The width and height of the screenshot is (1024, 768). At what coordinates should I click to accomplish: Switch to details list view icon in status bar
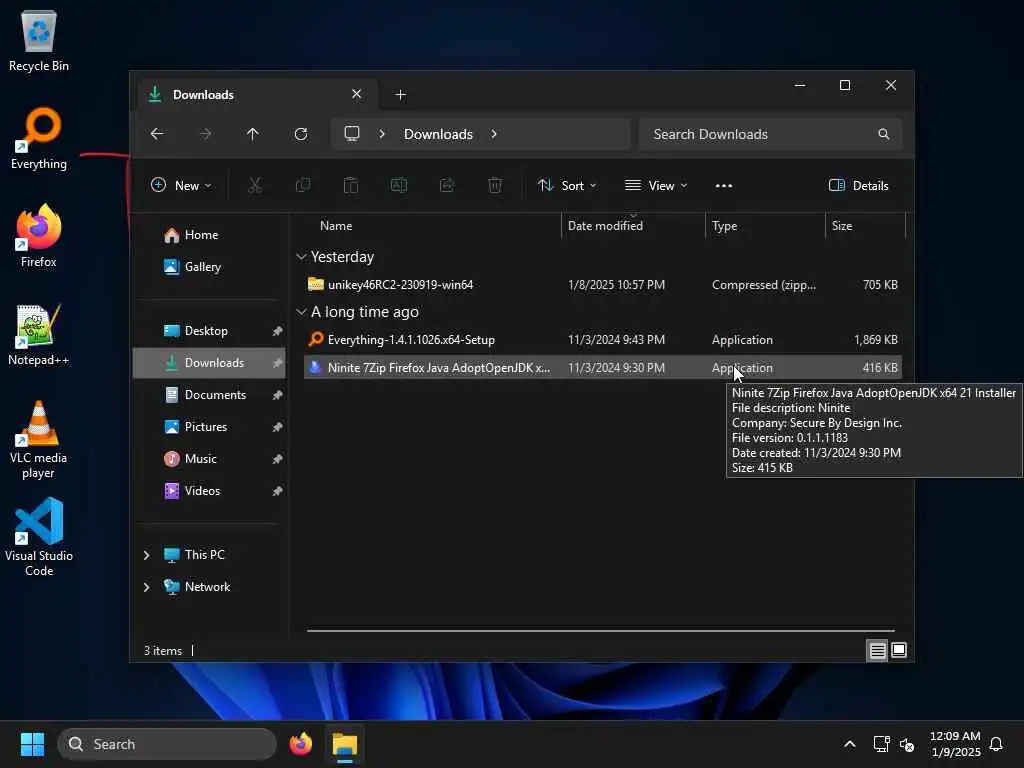point(877,650)
